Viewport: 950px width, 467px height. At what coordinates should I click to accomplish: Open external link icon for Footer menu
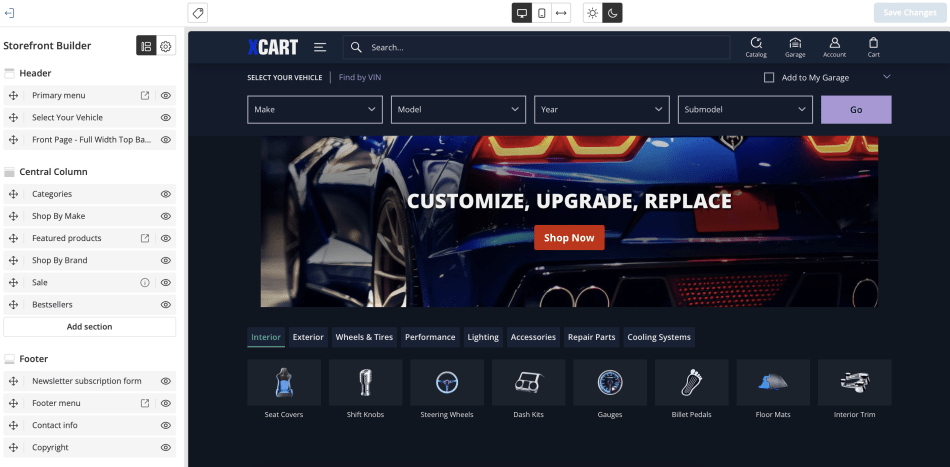pos(145,403)
